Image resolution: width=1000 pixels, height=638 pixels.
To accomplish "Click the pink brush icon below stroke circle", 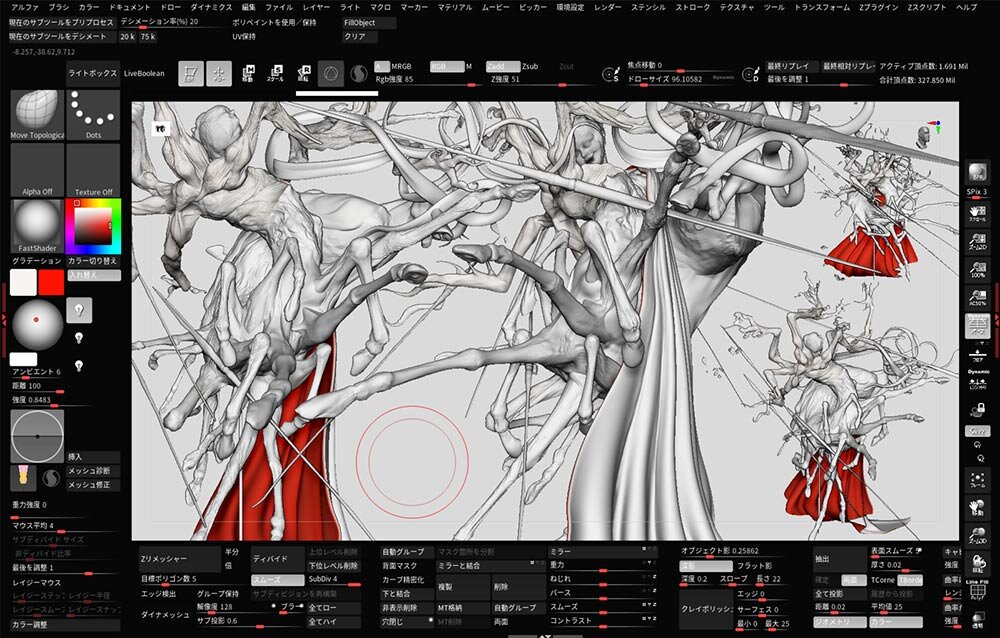I will pyautogui.click(x=24, y=477).
